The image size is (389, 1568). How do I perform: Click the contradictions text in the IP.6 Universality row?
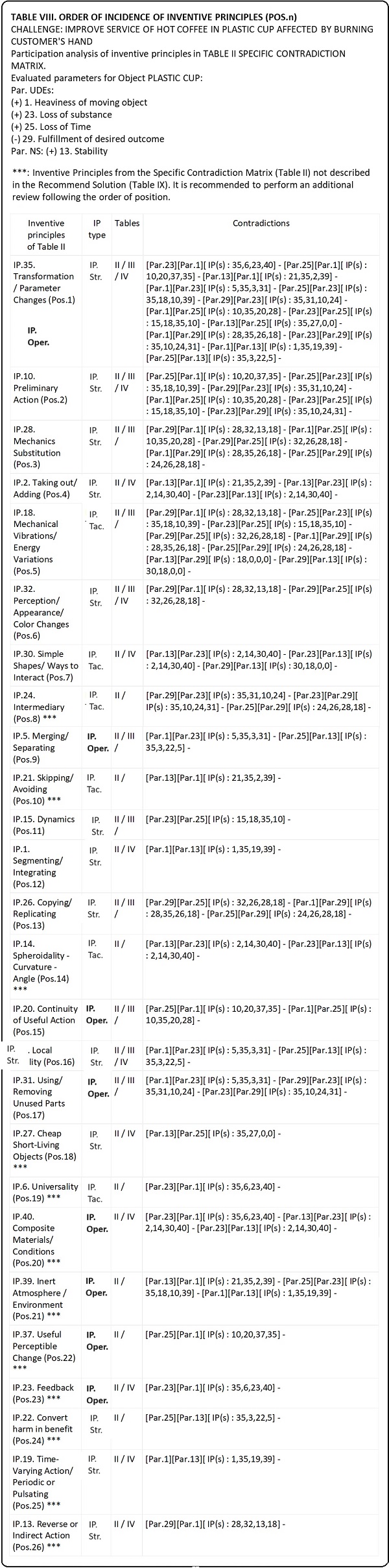click(x=213, y=1186)
